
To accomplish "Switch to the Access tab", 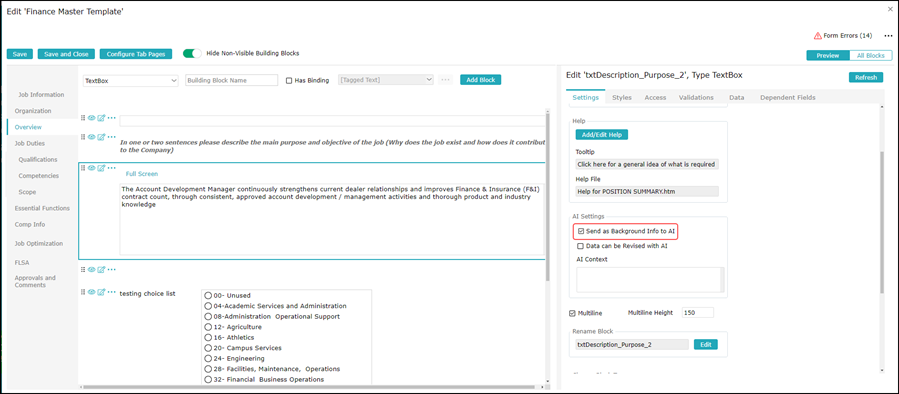I will (655, 97).
